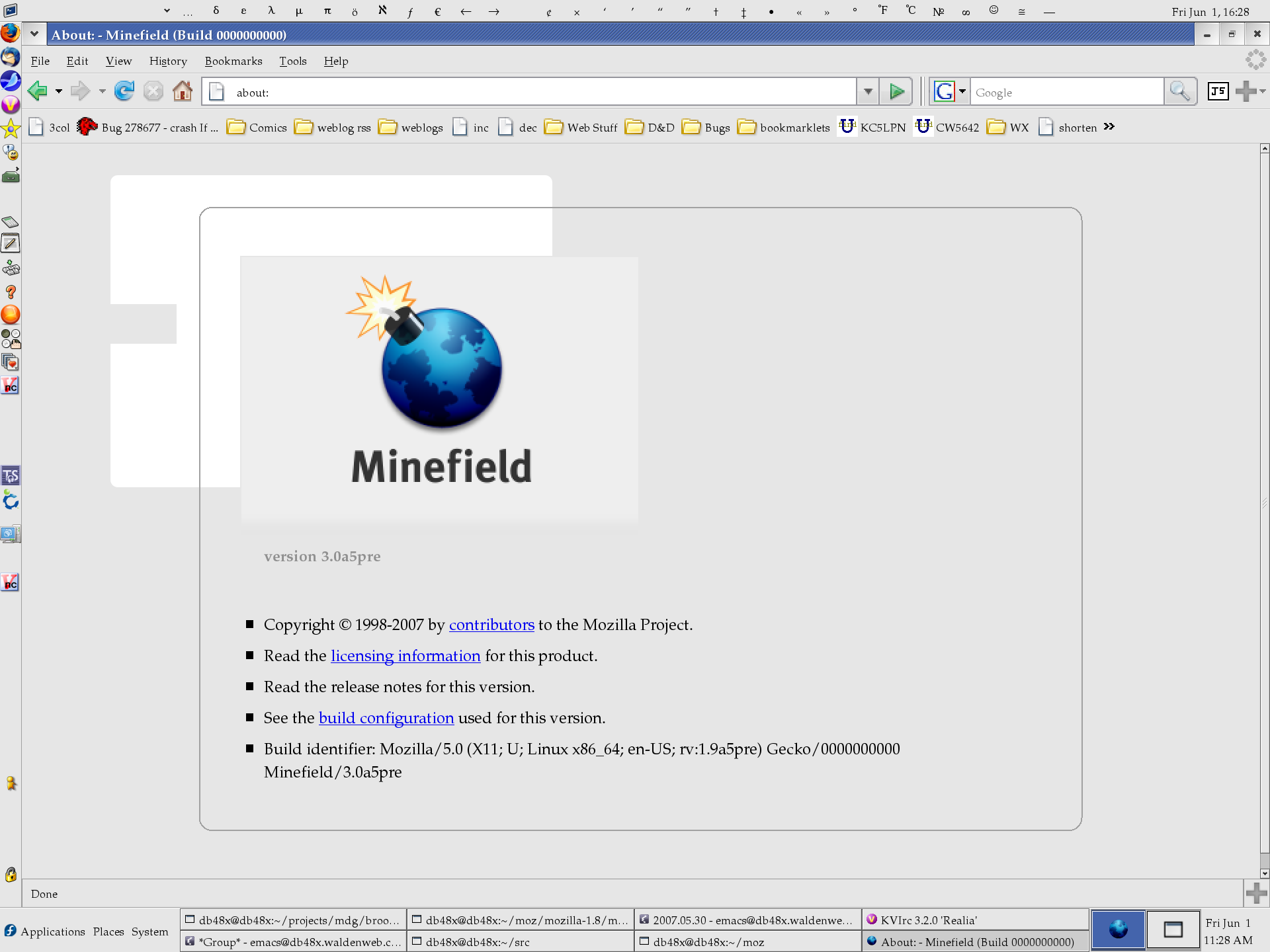Open the File menu
1270x952 pixels.
[40, 61]
